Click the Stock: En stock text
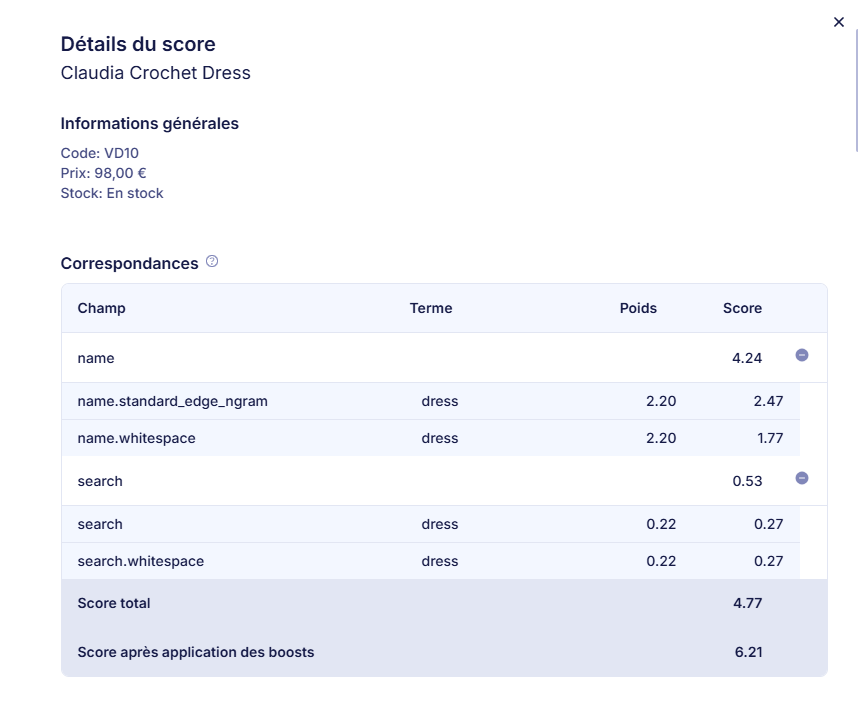Screen dimensions: 858x705 click(111, 193)
